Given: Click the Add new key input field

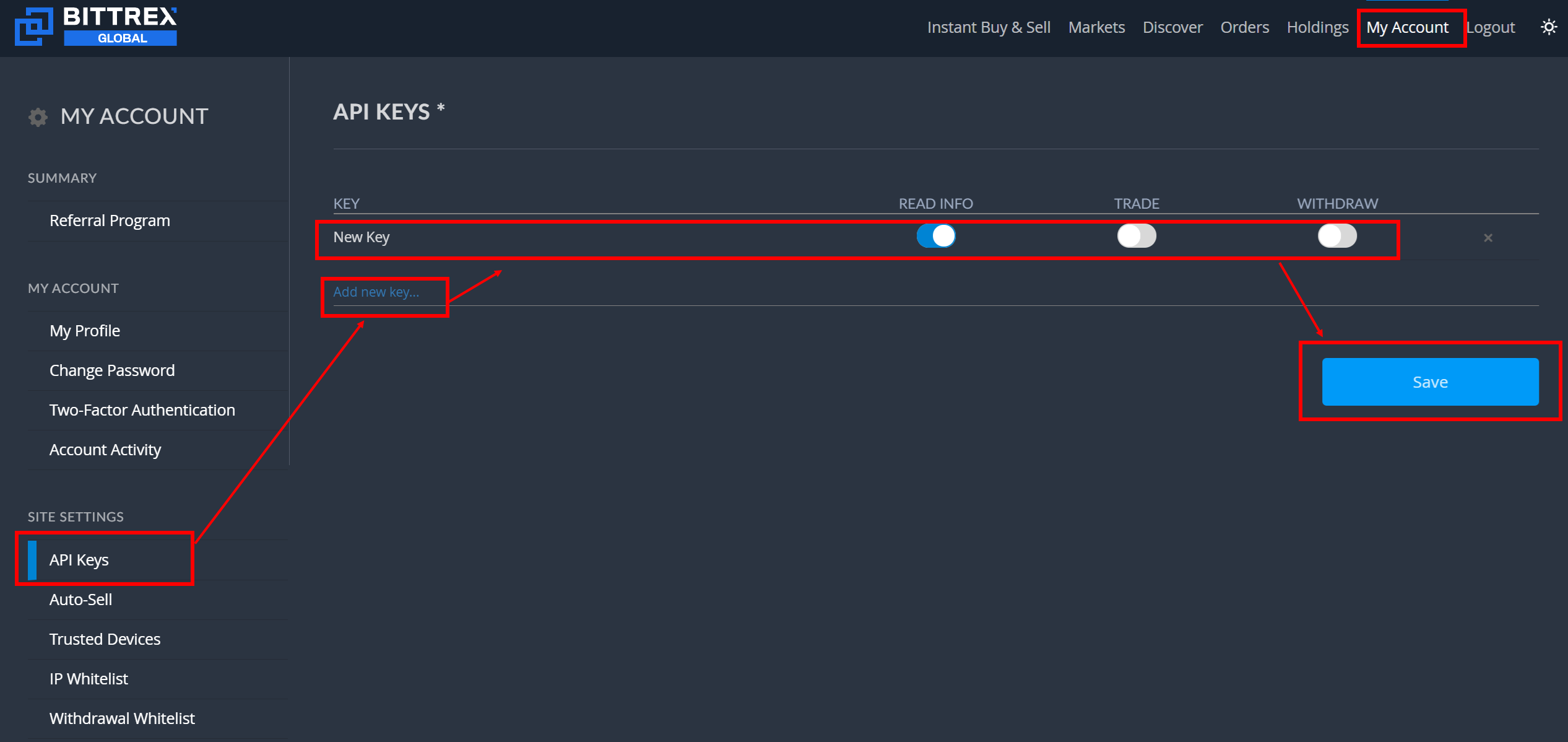Looking at the screenshot, I should point(377,293).
